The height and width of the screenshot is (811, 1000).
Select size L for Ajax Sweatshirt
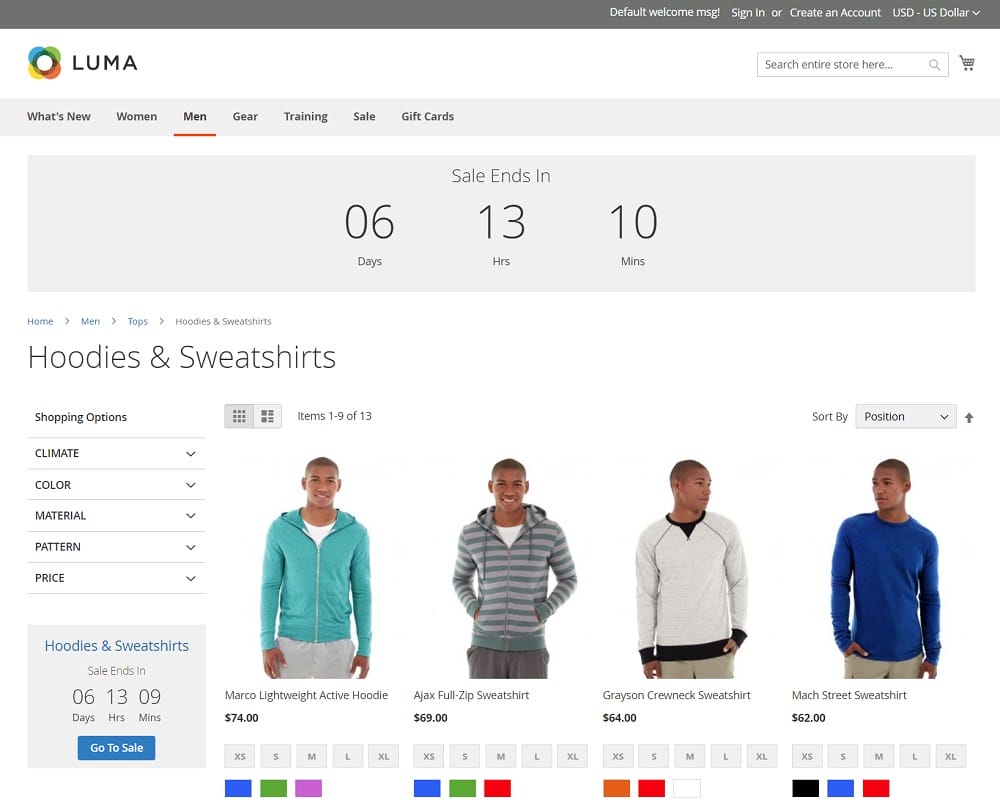click(x=537, y=756)
